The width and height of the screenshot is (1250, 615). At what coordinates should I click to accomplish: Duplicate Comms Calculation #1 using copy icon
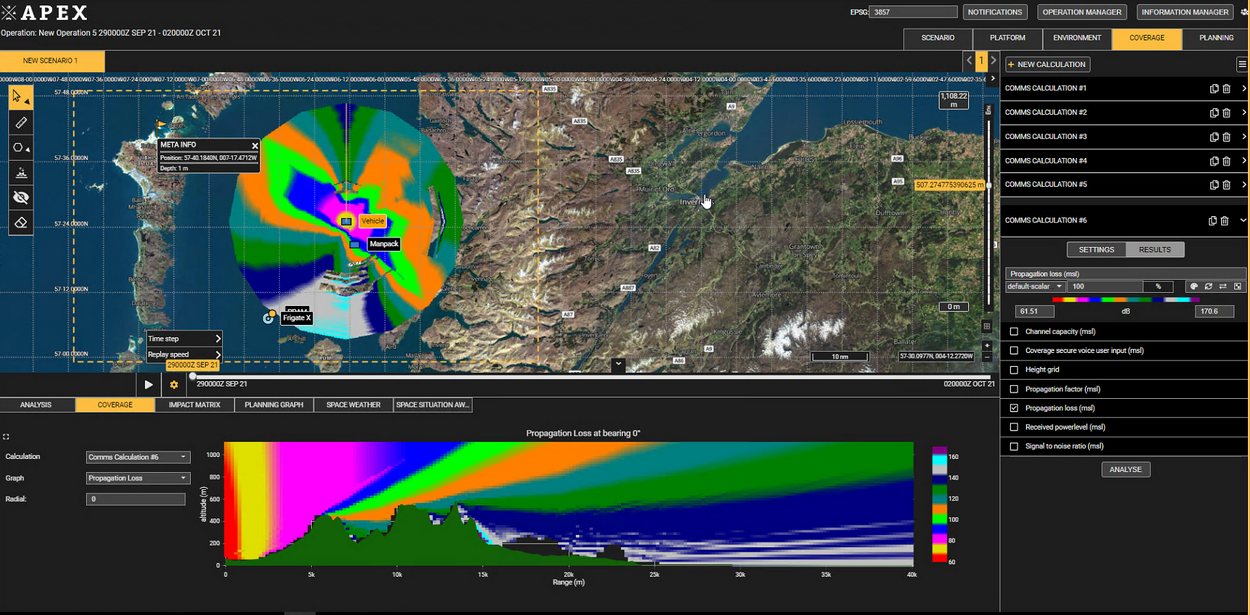(1214, 89)
